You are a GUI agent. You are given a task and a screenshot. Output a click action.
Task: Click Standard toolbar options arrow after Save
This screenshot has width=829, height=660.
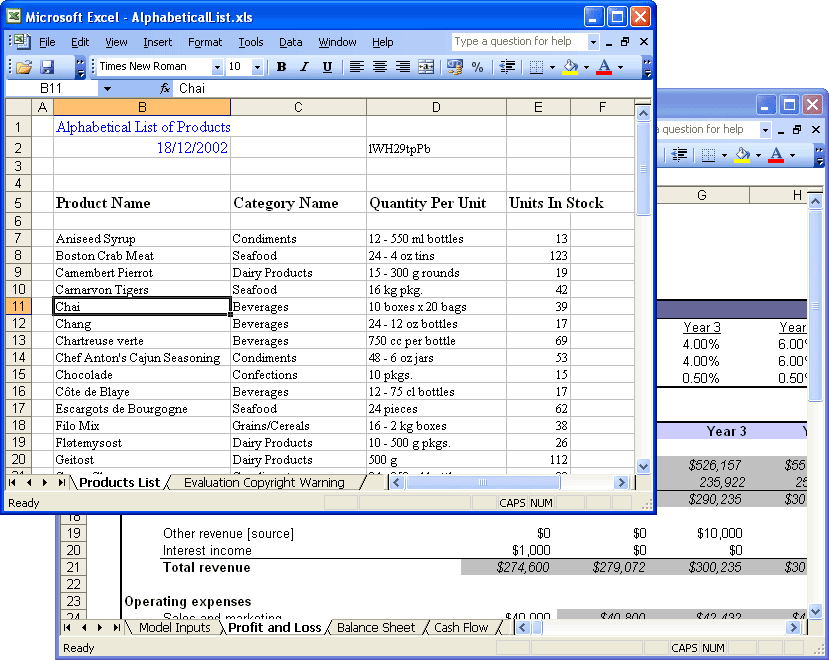(80, 67)
